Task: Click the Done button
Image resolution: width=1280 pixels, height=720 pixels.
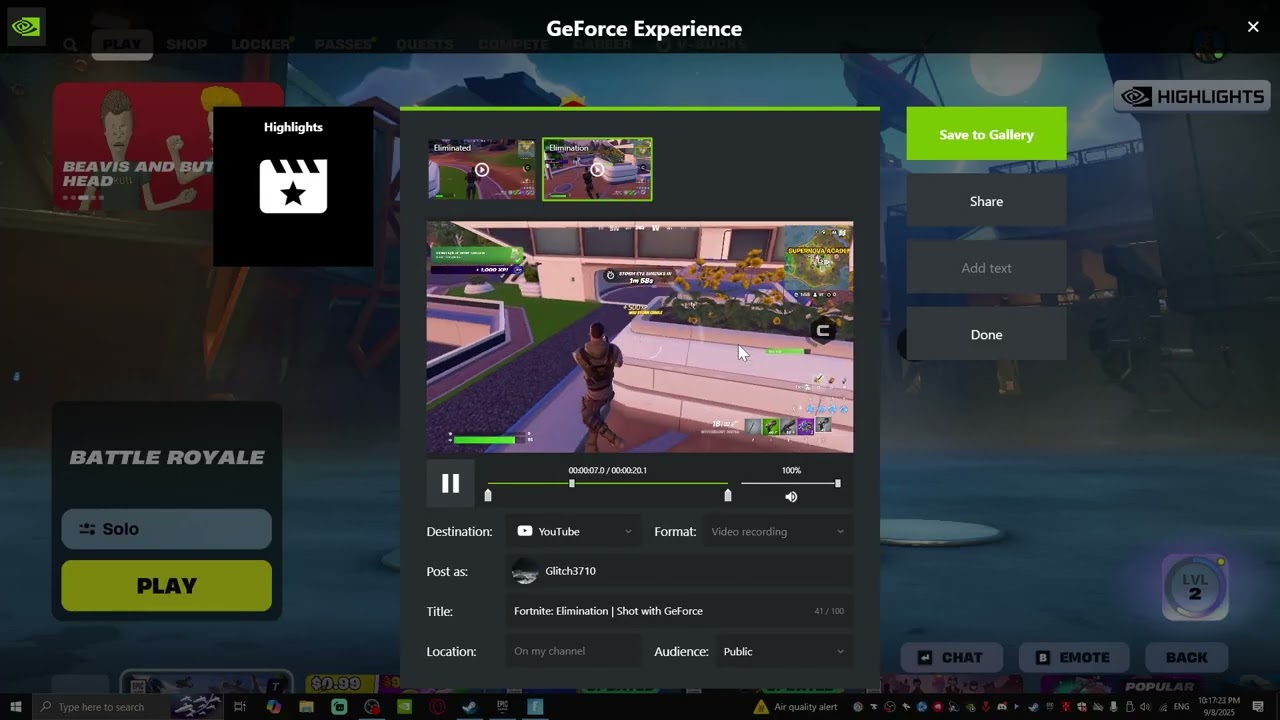Action: [x=986, y=334]
